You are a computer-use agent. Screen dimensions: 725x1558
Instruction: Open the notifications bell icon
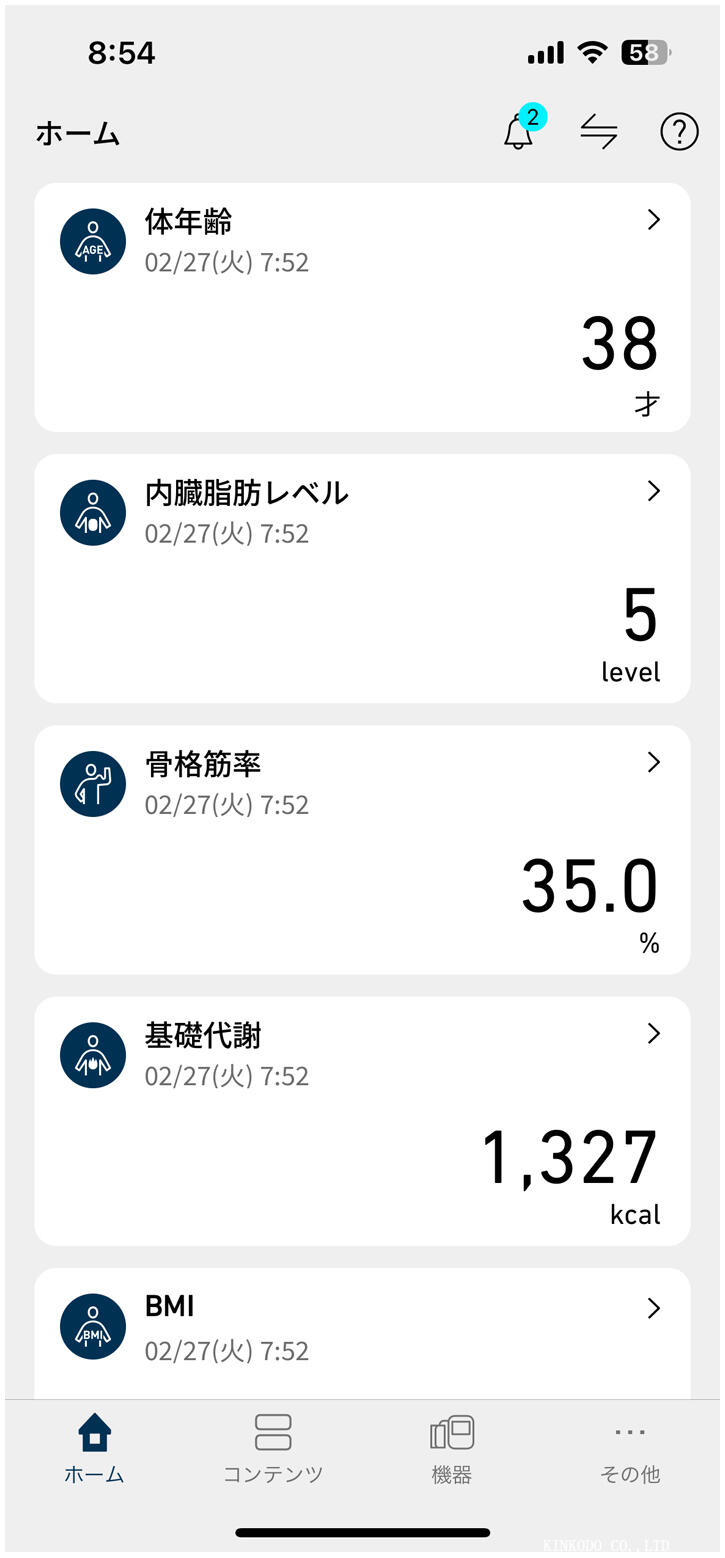click(x=518, y=132)
